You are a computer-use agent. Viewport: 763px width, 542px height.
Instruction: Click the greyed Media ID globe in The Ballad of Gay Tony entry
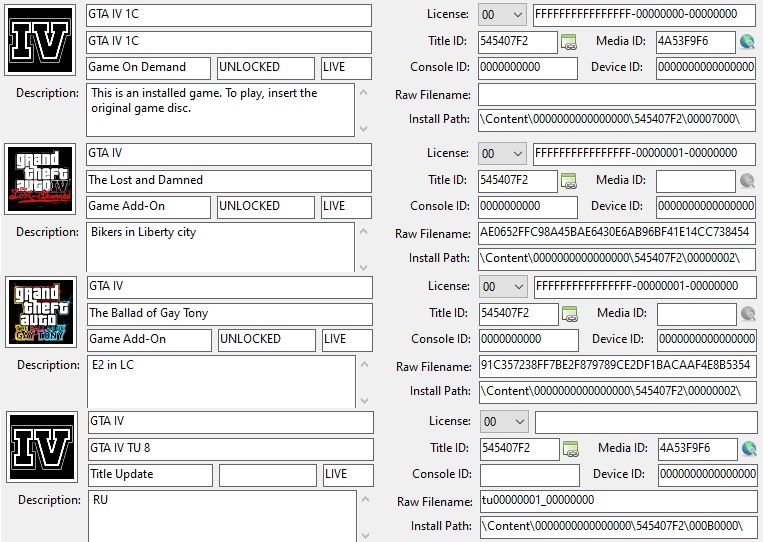coord(748,314)
